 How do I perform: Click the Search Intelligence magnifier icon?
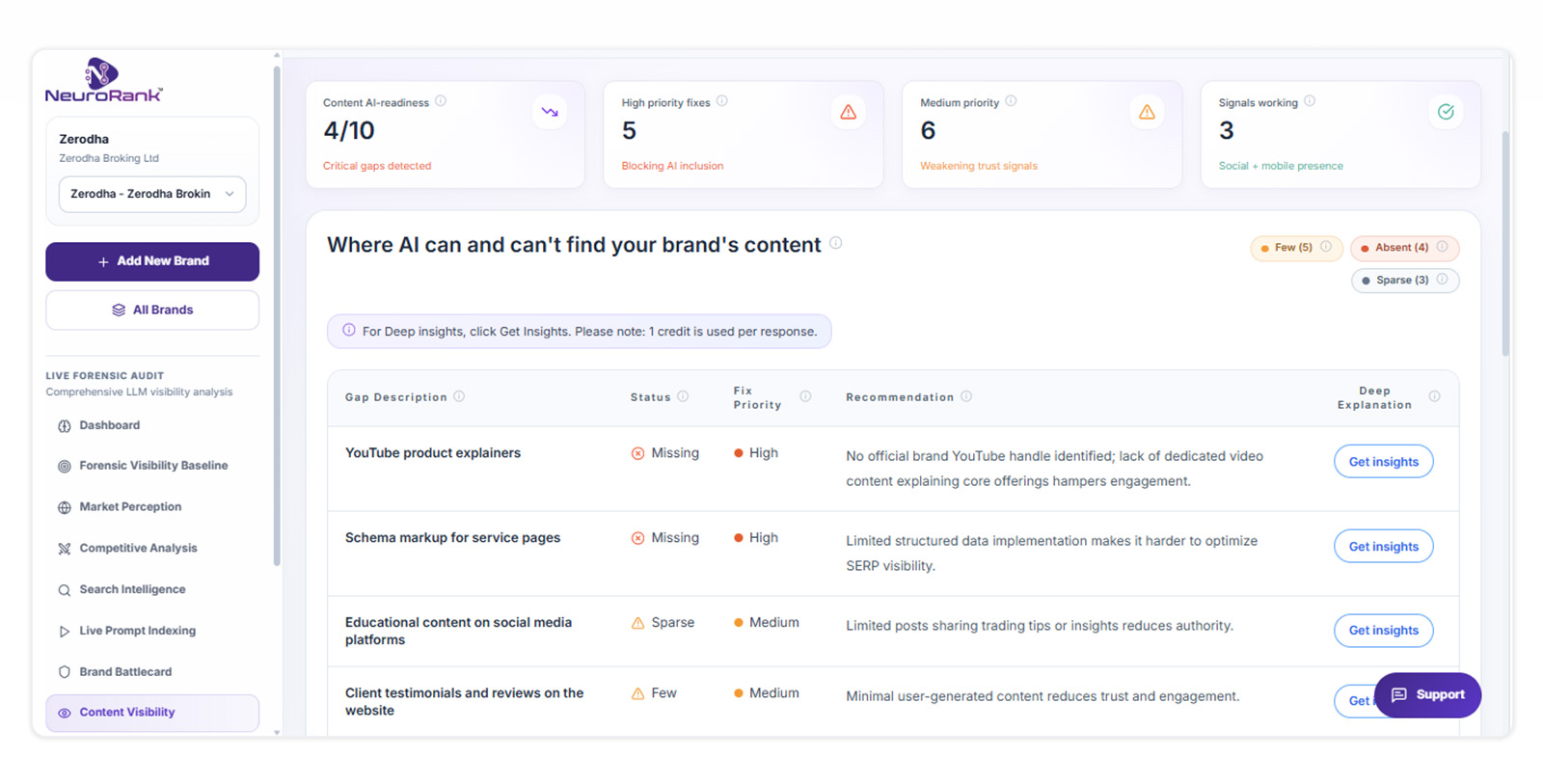(x=65, y=590)
